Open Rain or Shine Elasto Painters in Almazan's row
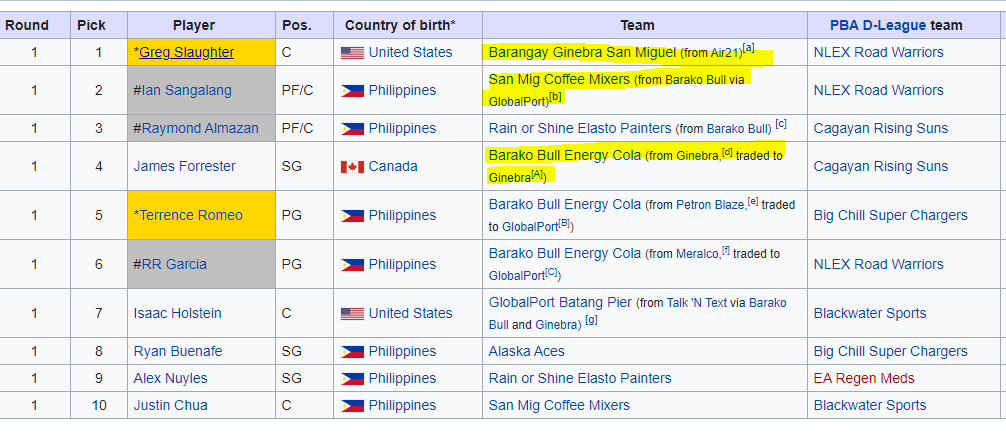This screenshot has height=439, width=1006. (x=580, y=128)
